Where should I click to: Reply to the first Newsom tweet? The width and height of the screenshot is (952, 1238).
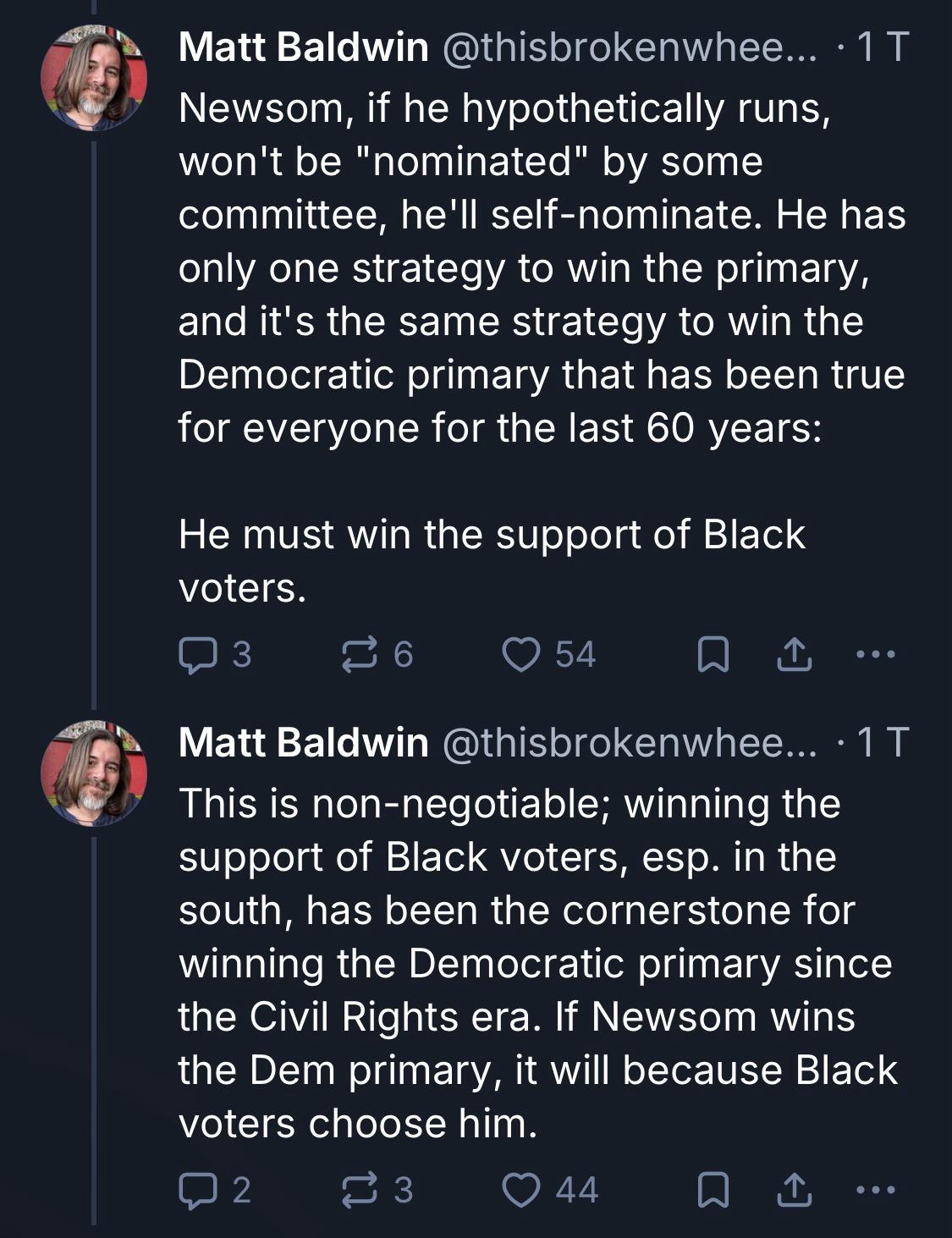[197, 655]
